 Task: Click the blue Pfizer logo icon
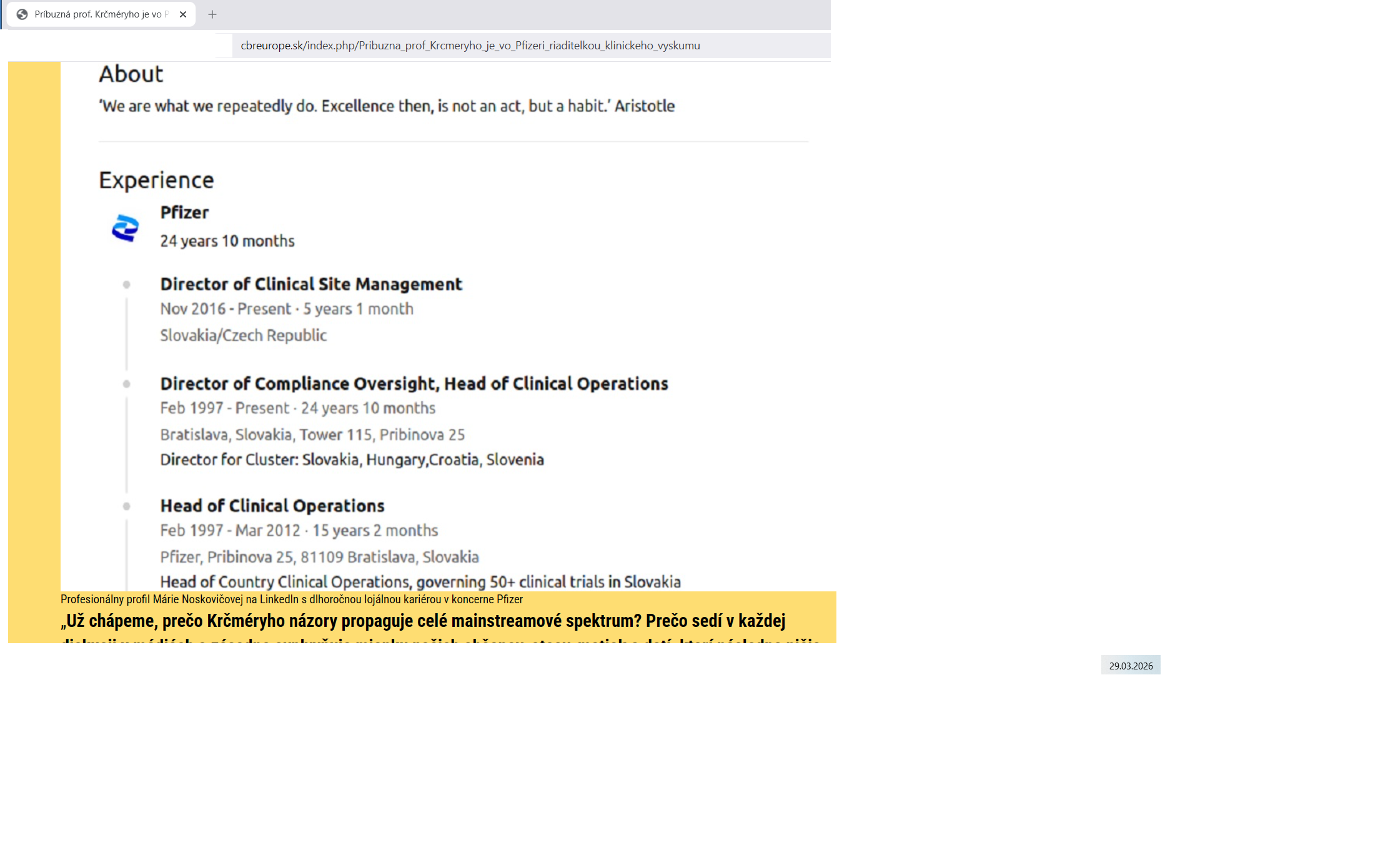click(125, 228)
